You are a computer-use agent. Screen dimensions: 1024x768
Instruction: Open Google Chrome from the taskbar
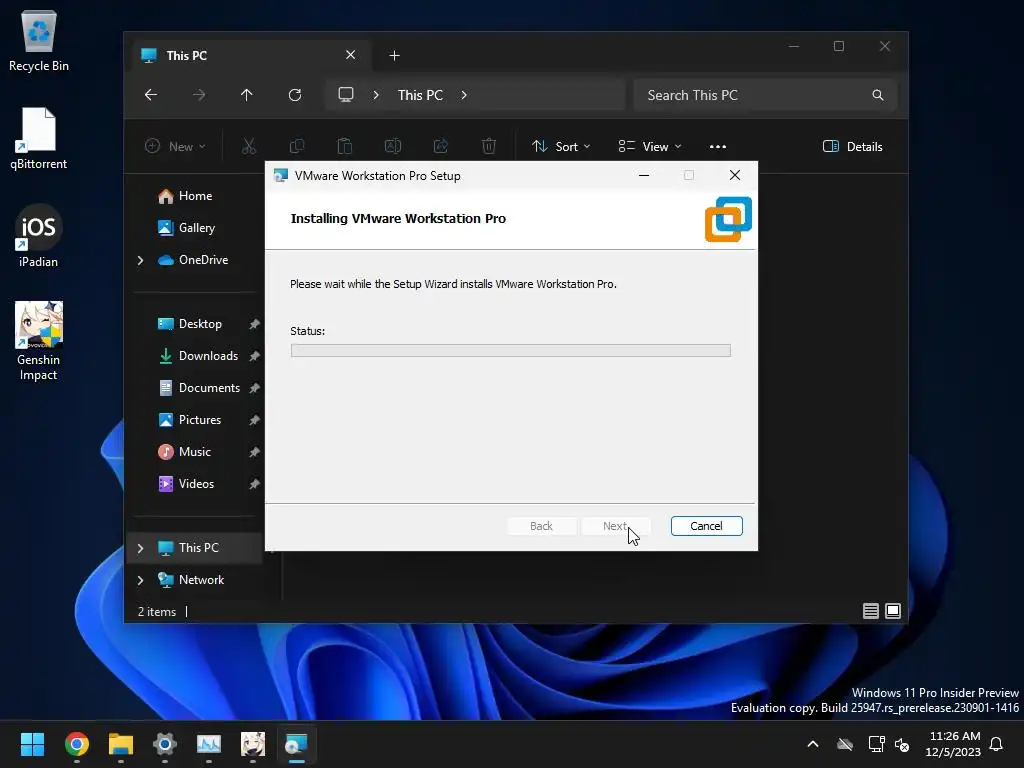point(76,744)
